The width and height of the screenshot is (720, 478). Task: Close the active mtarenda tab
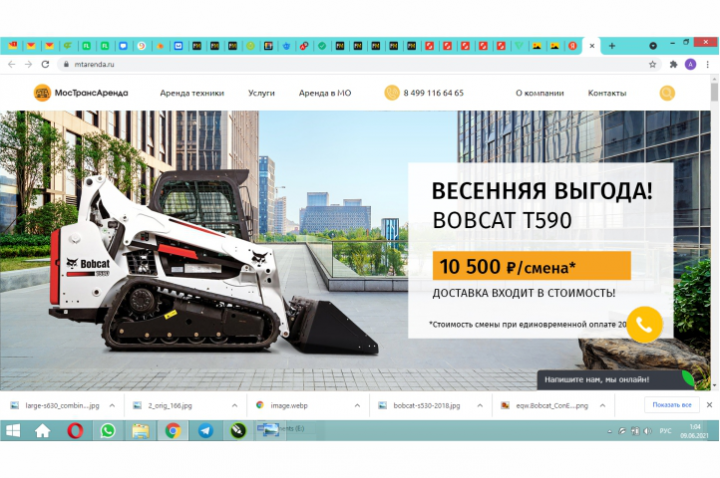tap(592, 46)
